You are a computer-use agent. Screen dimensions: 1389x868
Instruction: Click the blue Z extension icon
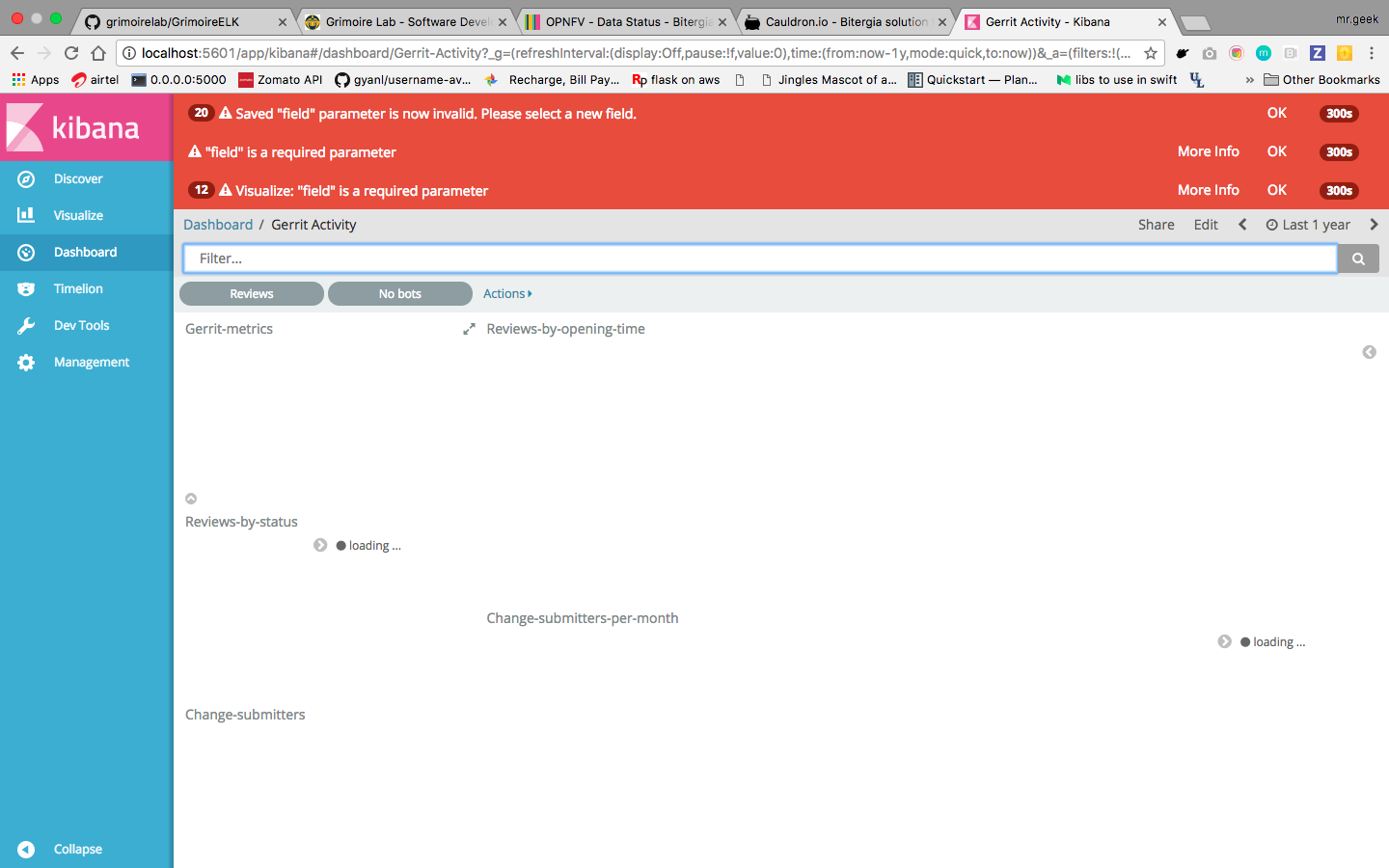click(x=1318, y=53)
